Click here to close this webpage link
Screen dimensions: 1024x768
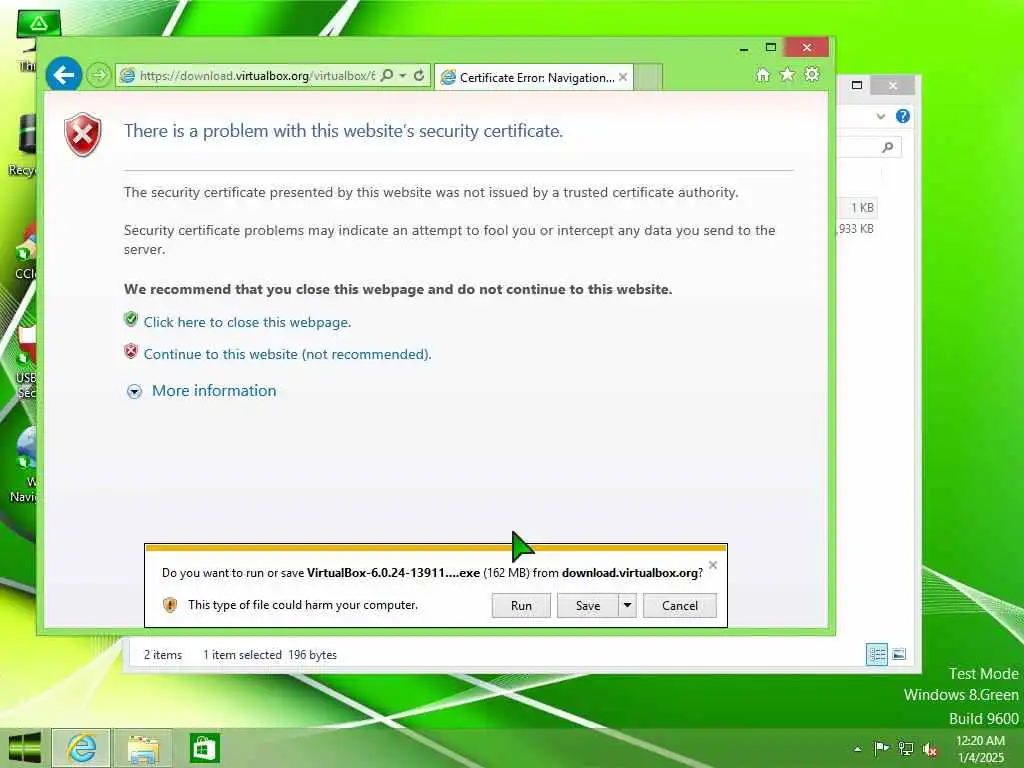pos(247,323)
